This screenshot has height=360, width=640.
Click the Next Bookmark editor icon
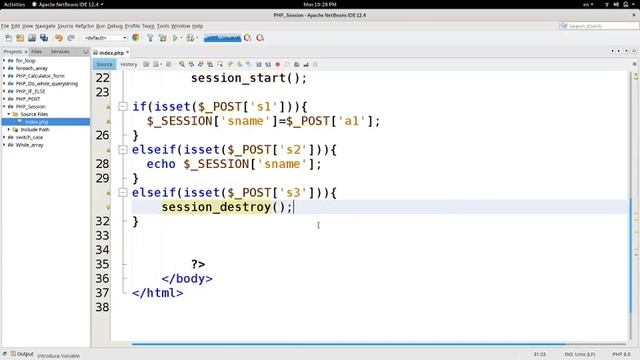[239, 64]
